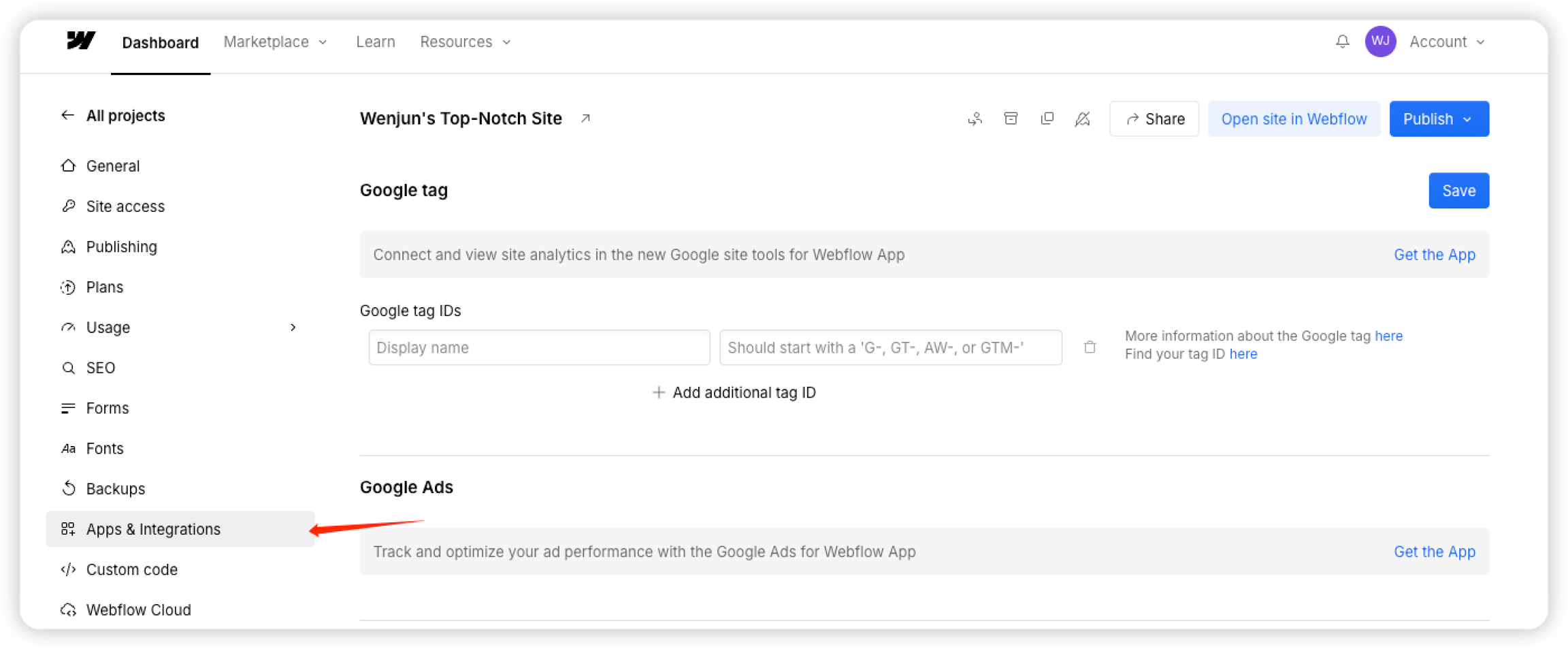Click the duplicate site icon
The height and width of the screenshot is (649, 1568).
[1047, 118]
